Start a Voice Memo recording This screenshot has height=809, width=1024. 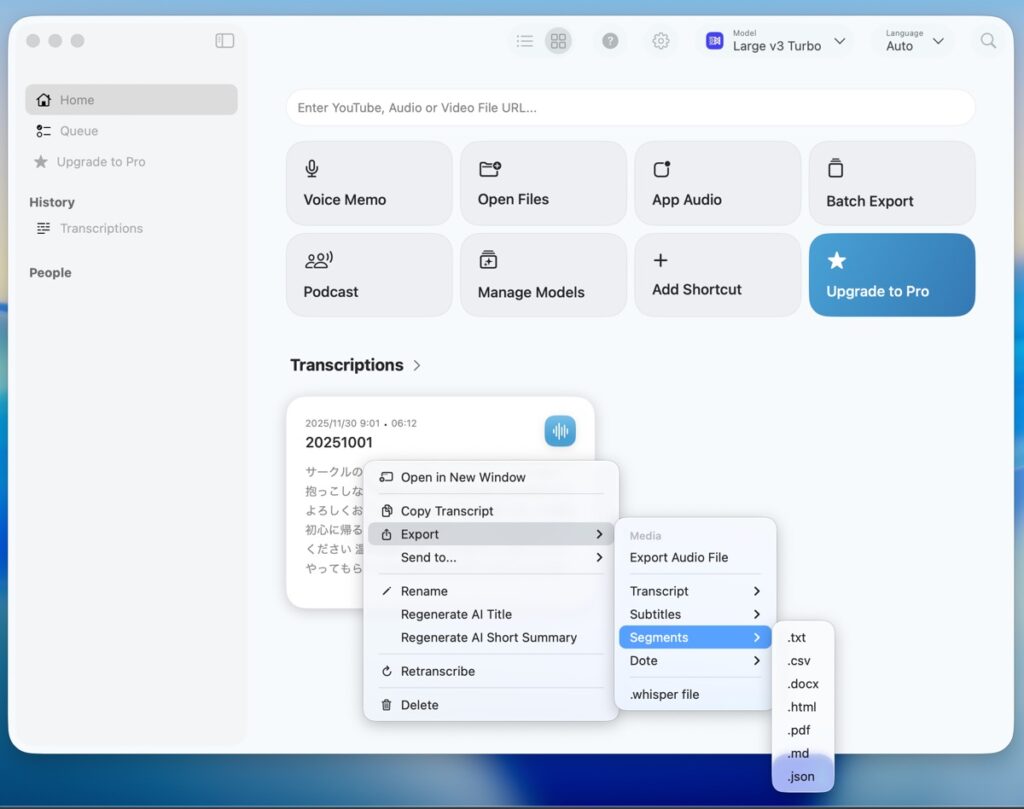[x=369, y=183]
